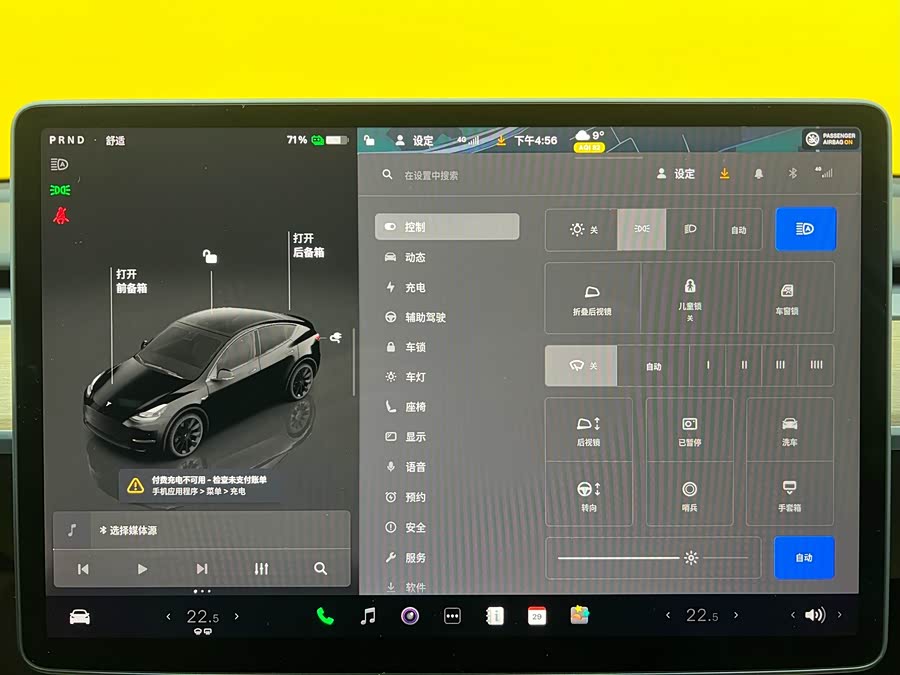
Task: Tap 选择媒体源 to choose media source
Action: [x=128, y=530]
